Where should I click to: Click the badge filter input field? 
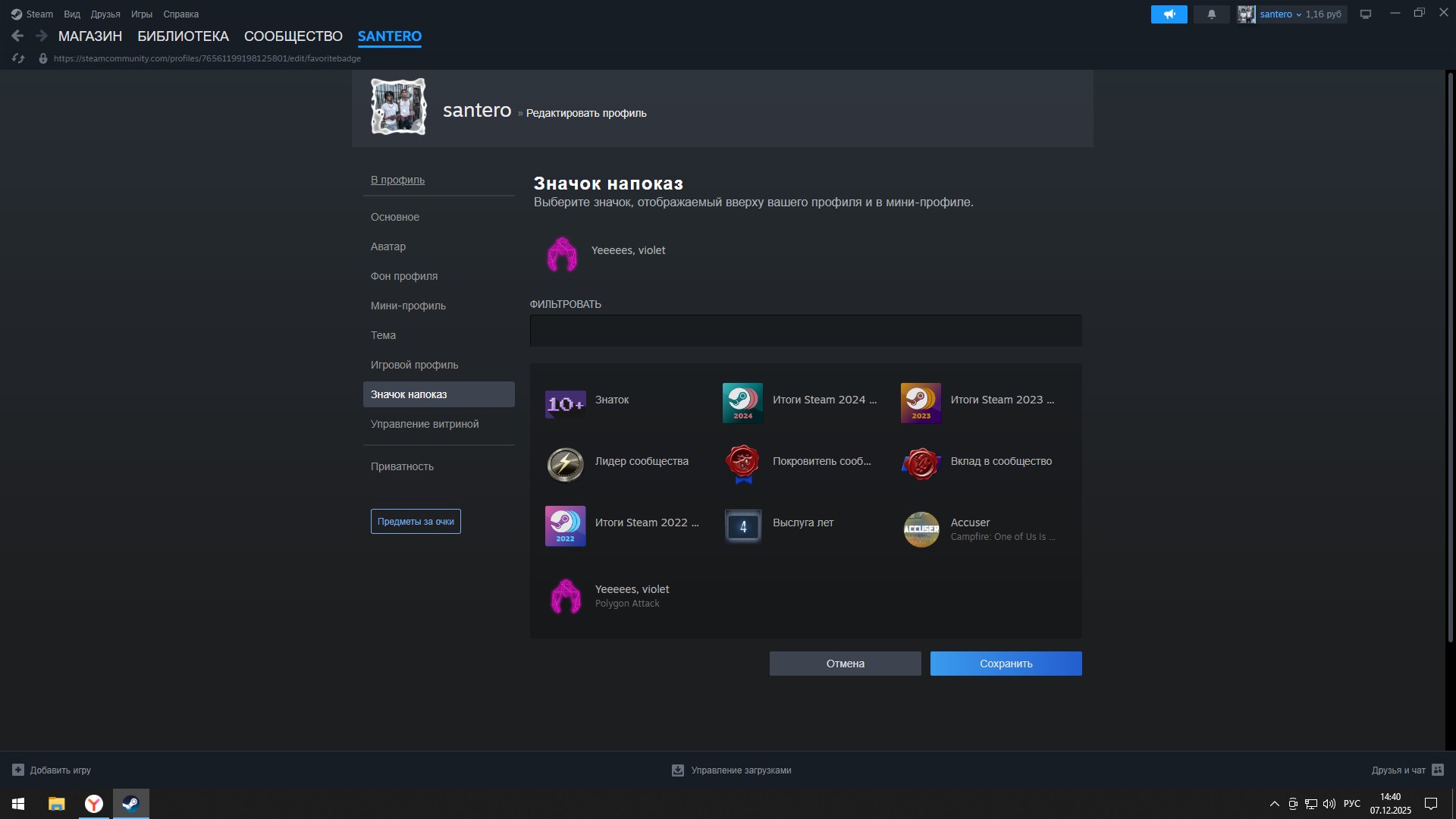click(806, 330)
